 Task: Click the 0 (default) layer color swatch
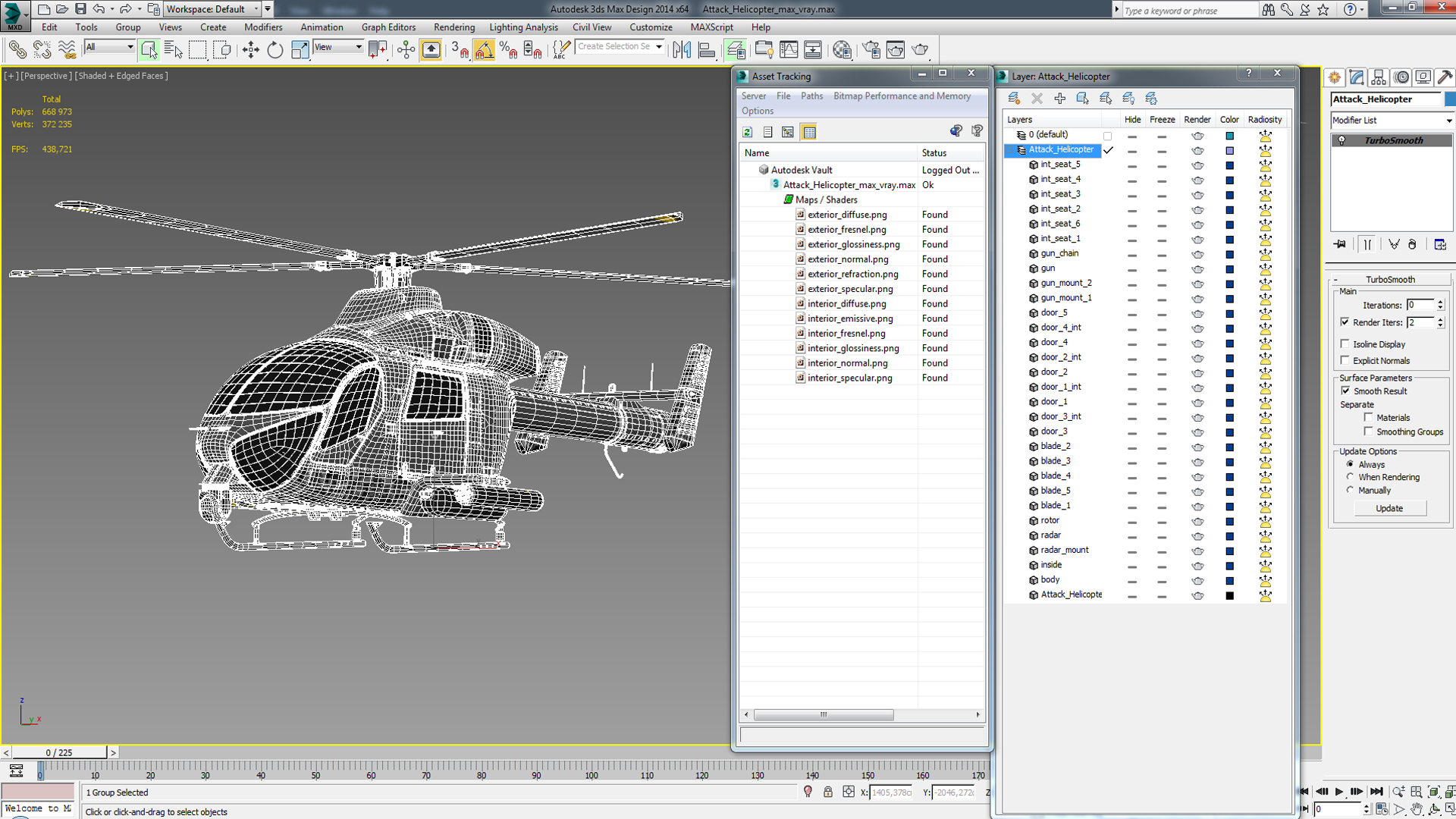(1229, 136)
